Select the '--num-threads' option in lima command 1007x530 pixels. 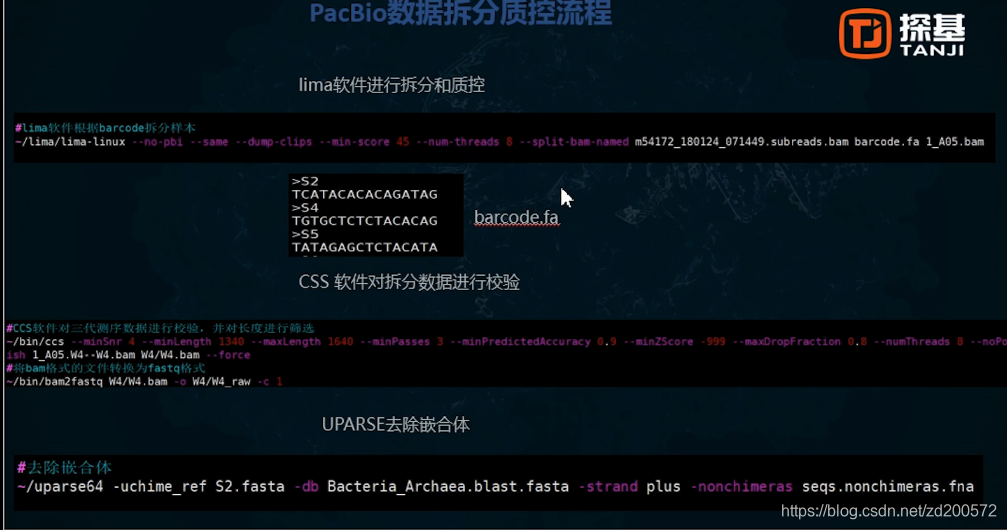pos(457,141)
